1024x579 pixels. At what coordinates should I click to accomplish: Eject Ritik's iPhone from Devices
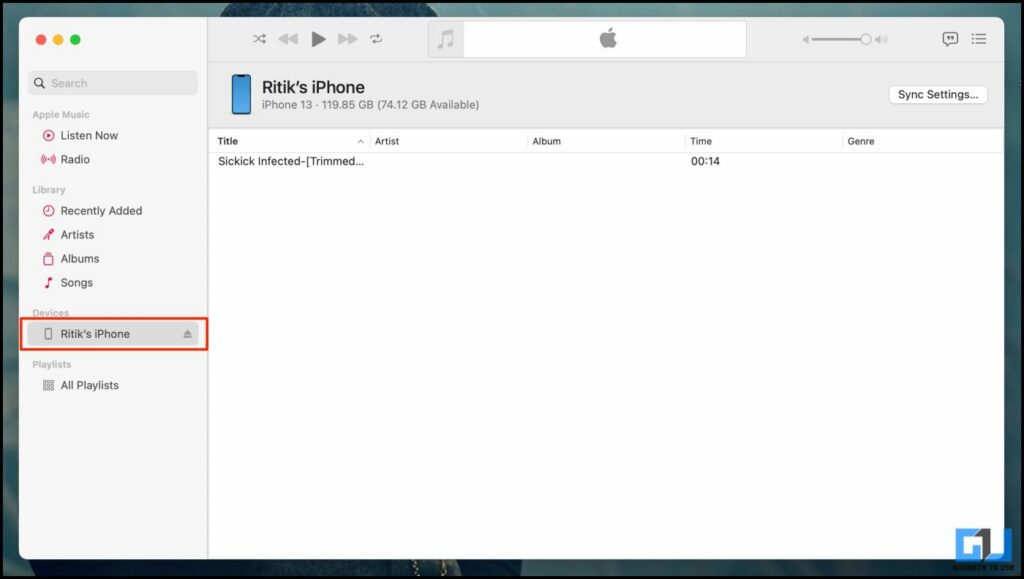189,333
